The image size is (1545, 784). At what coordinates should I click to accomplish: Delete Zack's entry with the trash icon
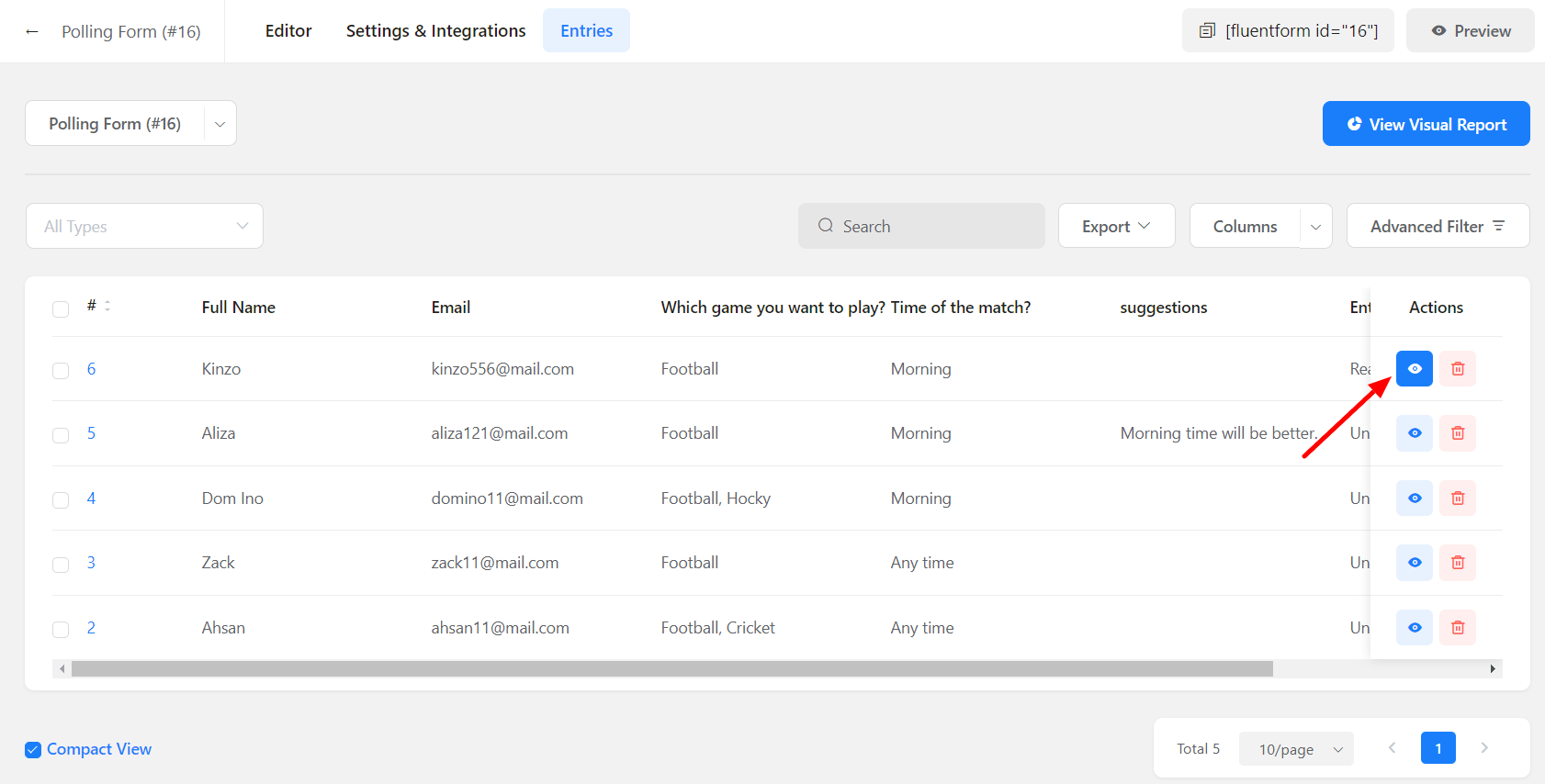[x=1457, y=563]
